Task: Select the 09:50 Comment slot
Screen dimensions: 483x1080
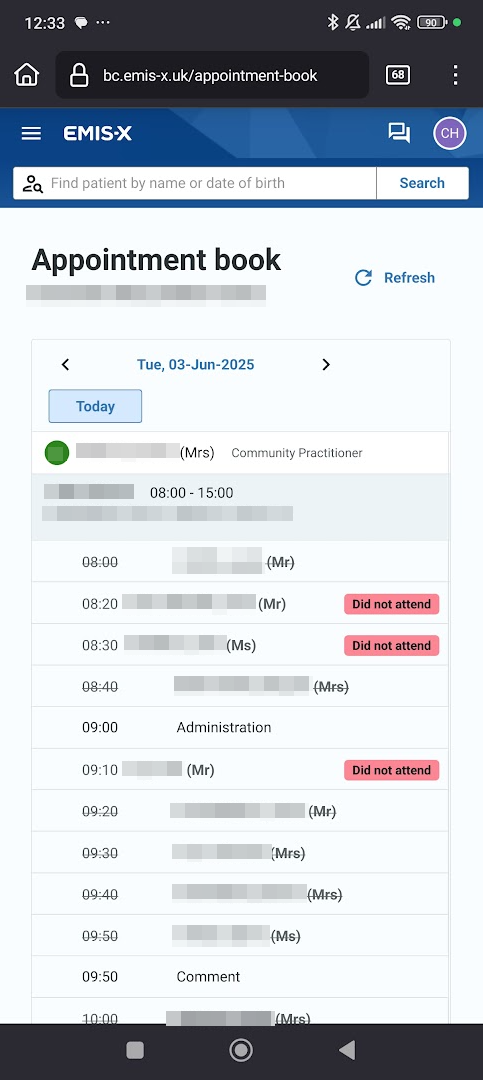Action: click(240, 977)
